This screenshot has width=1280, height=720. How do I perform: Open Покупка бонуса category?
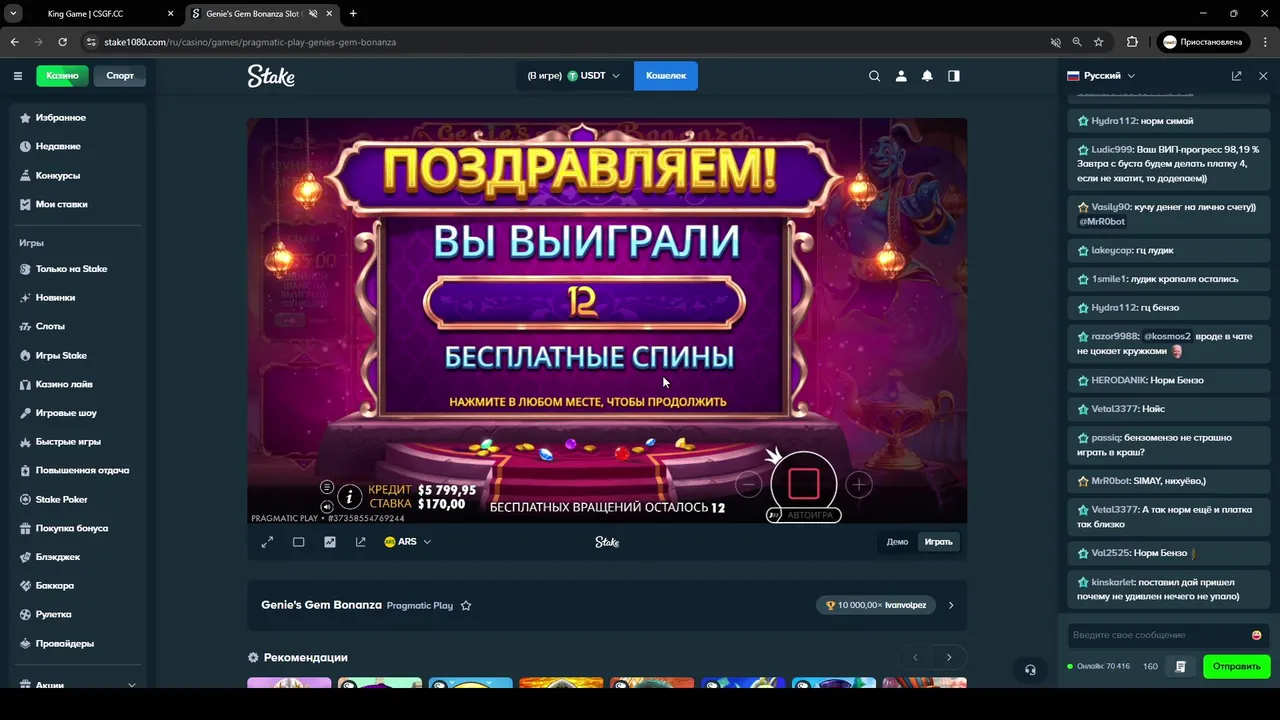[74, 528]
